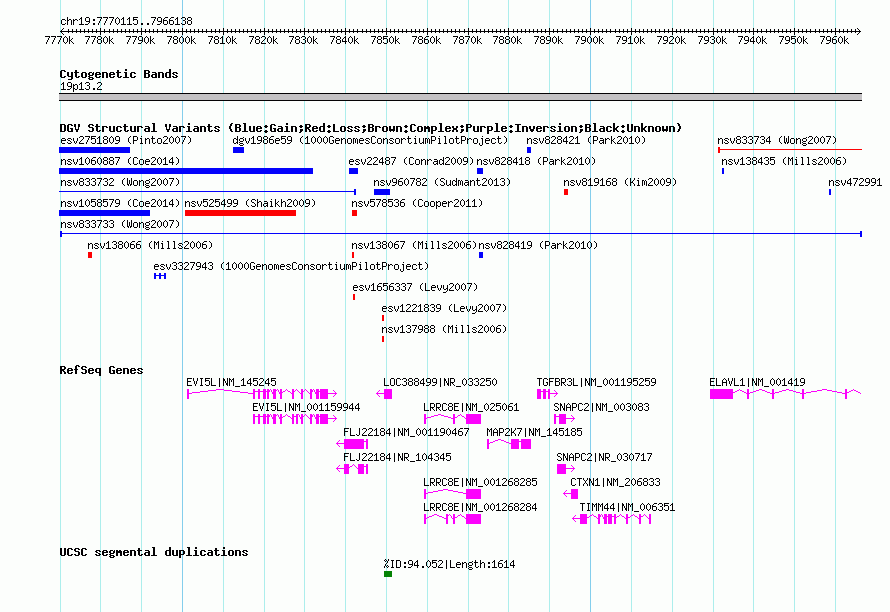Click the SNAPC2|NR_030717 gene label
The width and height of the screenshot is (890, 612).
(604, 457)
